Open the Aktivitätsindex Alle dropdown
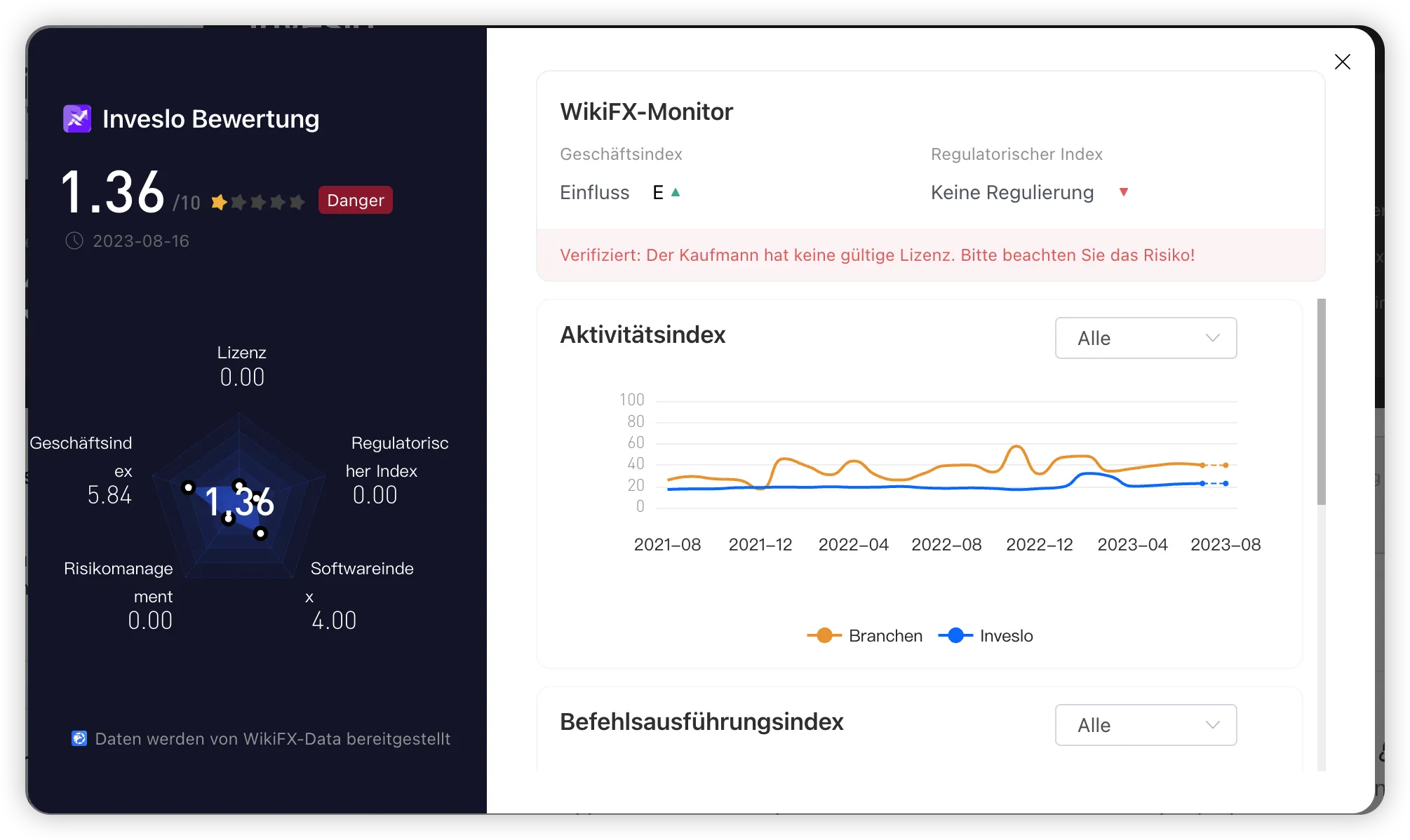This screenshot has height=840, width=1410. click(1146, 338)
